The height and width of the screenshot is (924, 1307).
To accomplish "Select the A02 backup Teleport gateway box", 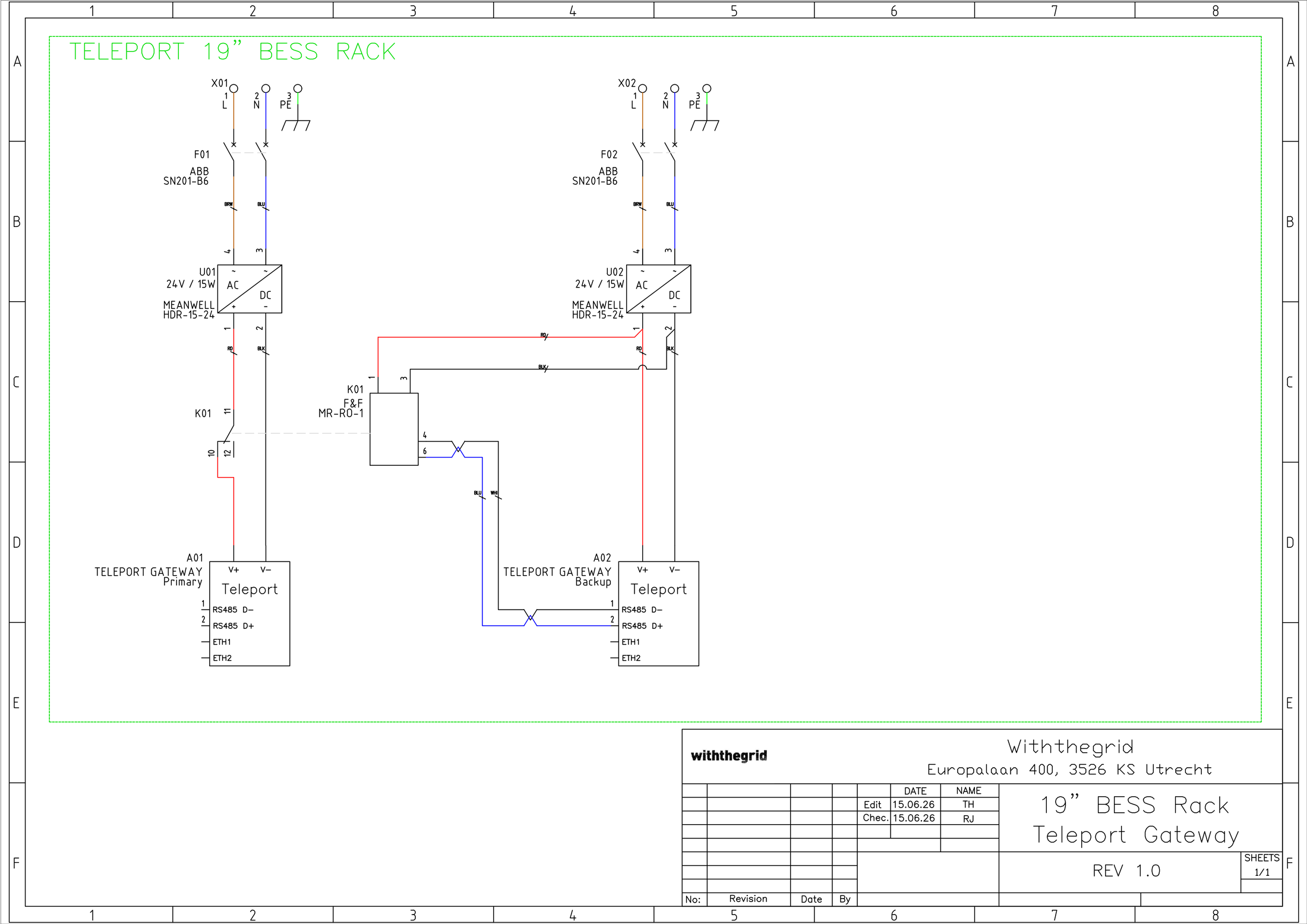I will [658, 614].
